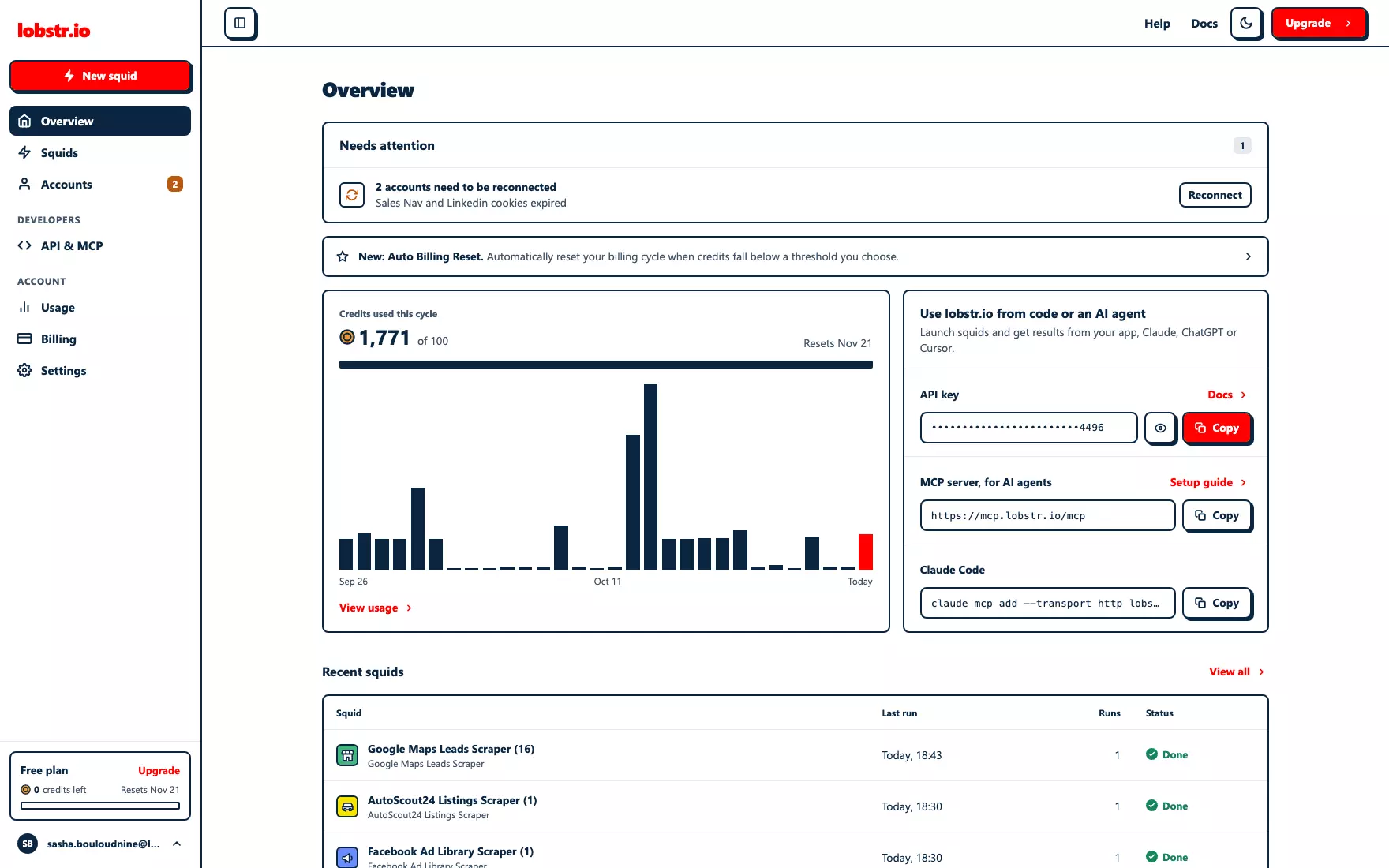Click the SB user avatar
The image size is (1389, 868).
point(28,844)
